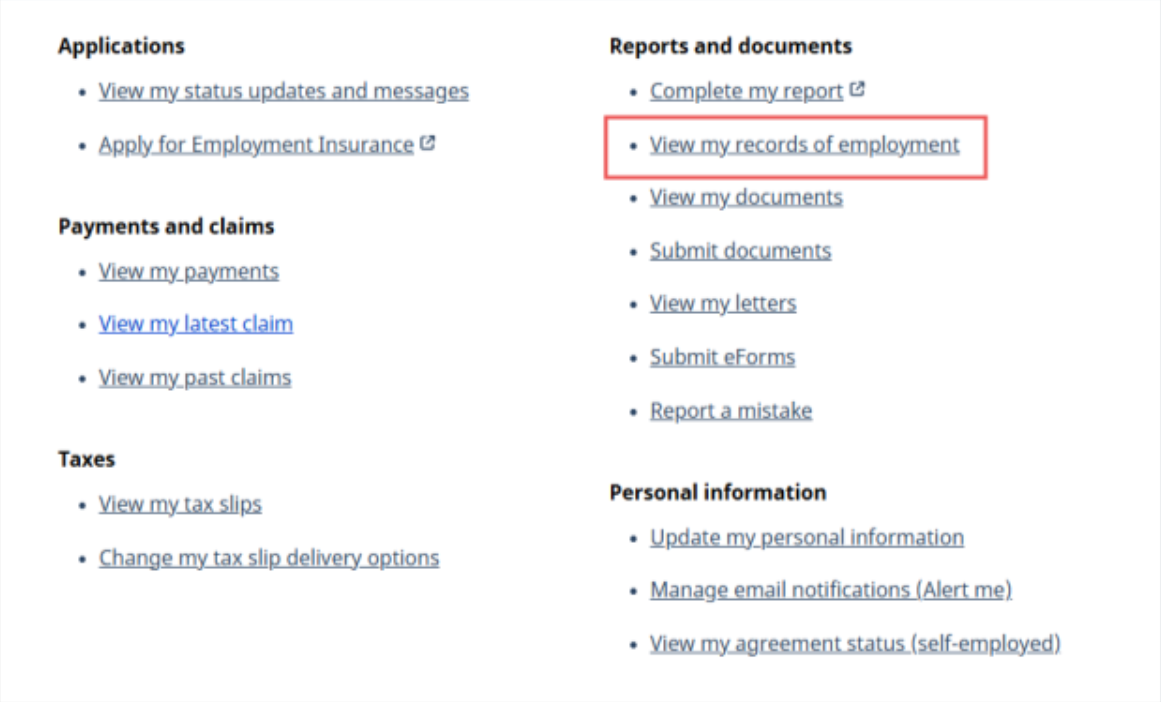Select View my latest claim link

pyautogui.click(x=195, y=325)
